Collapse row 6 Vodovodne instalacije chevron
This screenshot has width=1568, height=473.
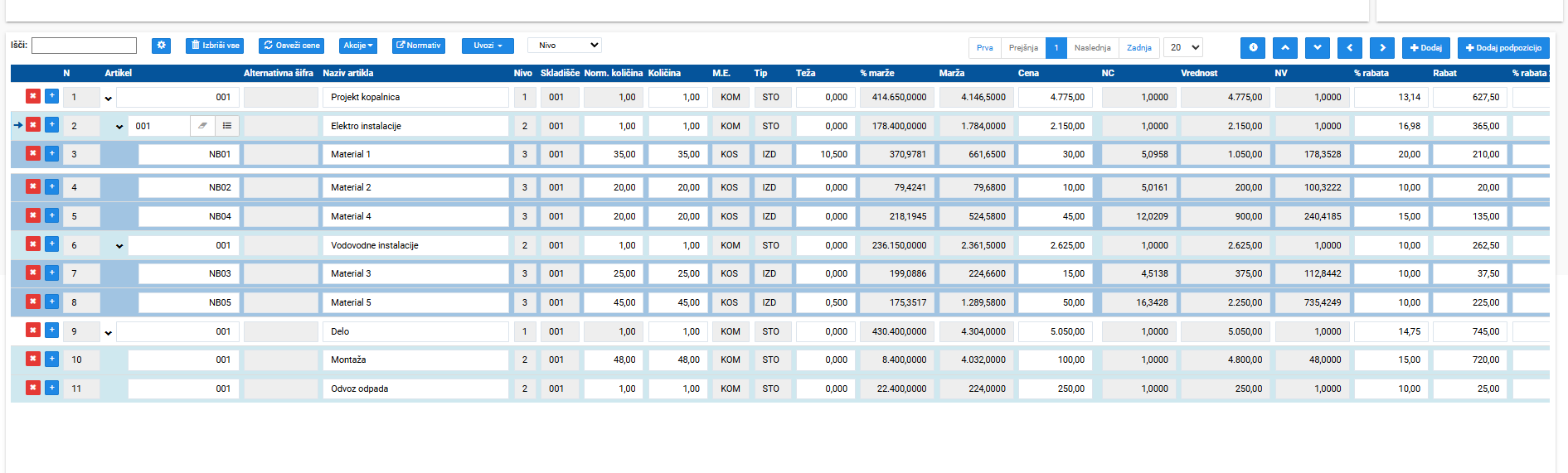click(119, 246)
